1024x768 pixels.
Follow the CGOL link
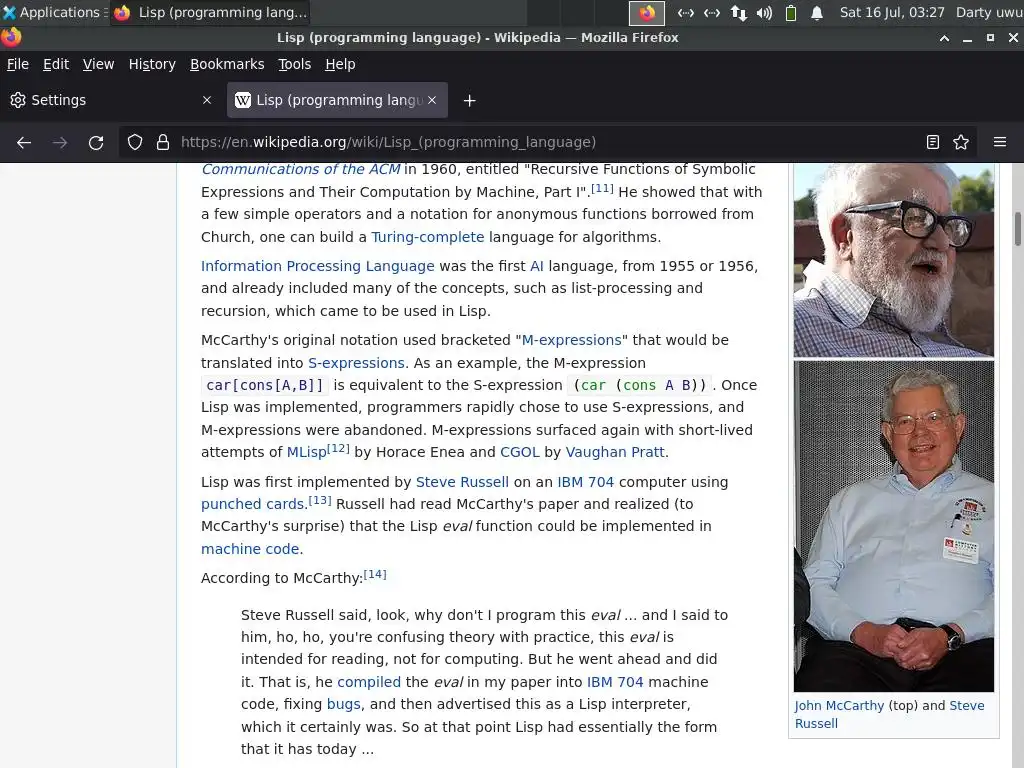520,452
